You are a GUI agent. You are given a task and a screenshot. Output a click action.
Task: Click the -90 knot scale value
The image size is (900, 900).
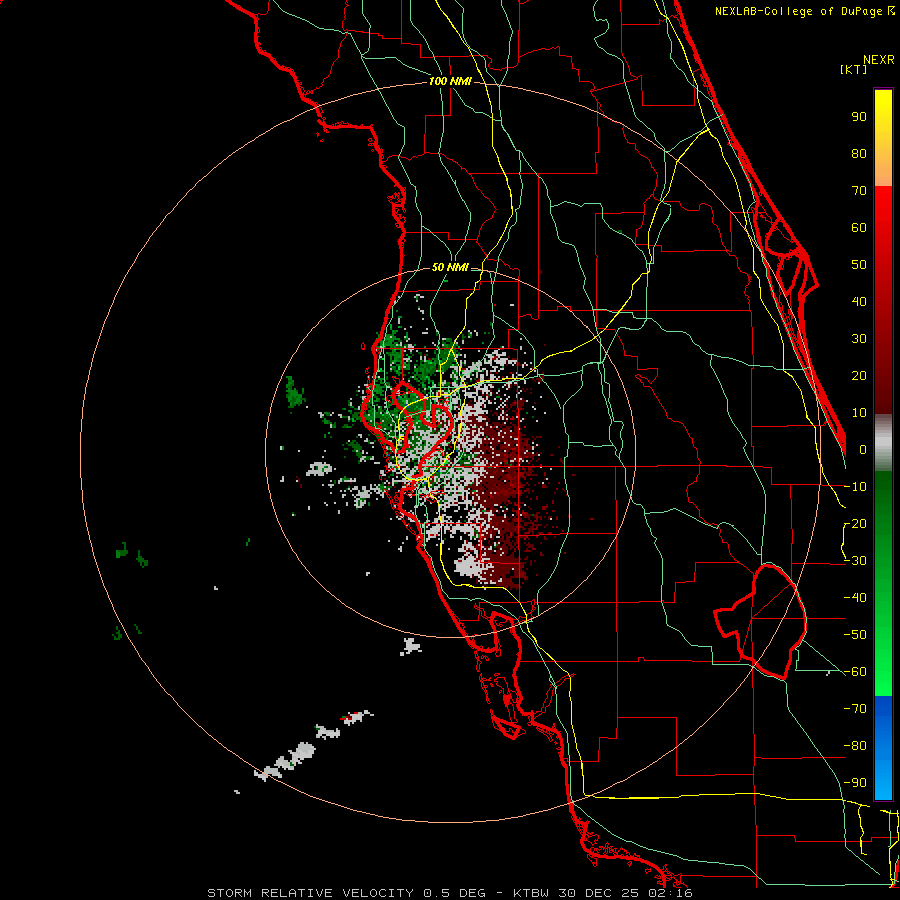(855, 783)
